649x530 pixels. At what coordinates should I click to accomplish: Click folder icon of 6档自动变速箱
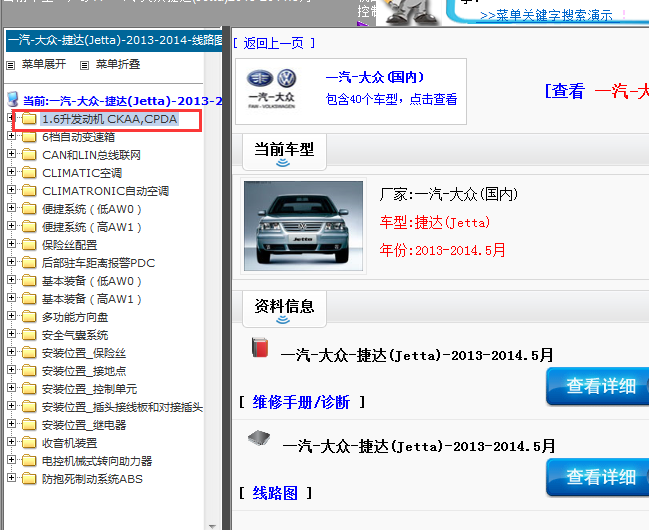tap(29, 137)
